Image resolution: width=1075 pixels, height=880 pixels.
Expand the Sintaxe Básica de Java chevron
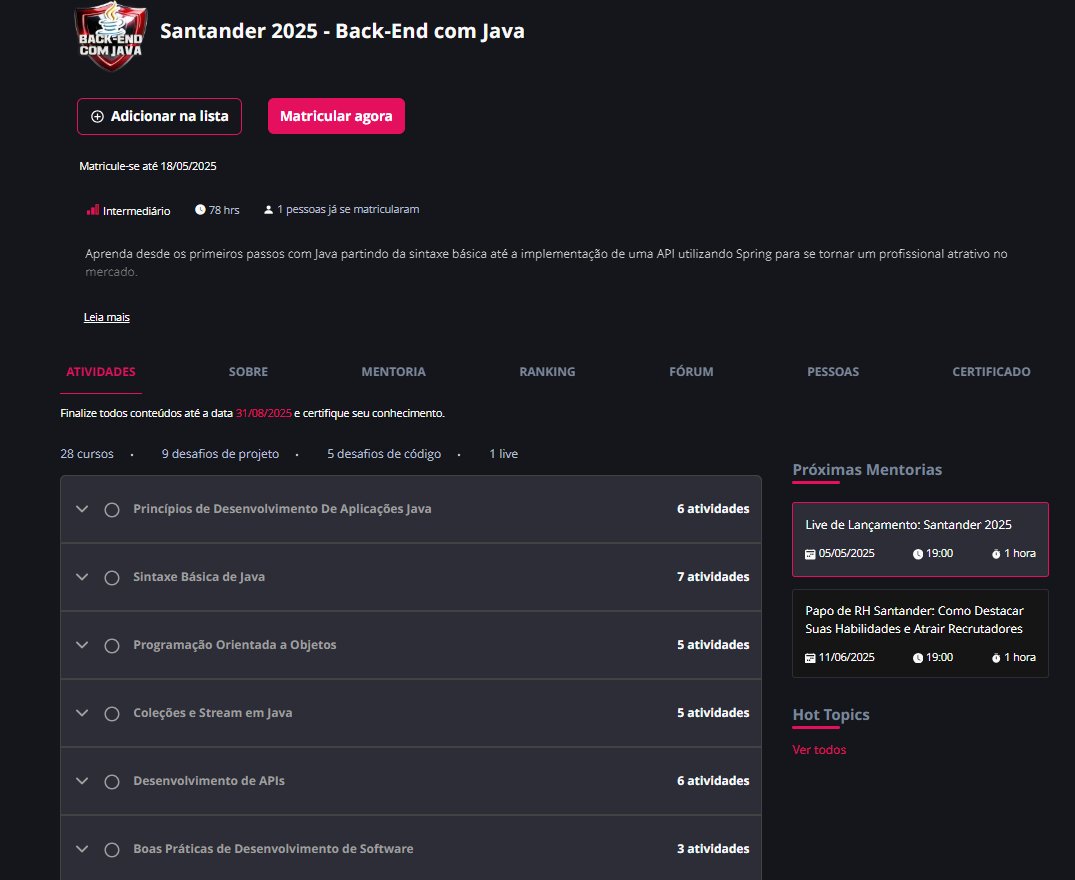click(82, 577)
